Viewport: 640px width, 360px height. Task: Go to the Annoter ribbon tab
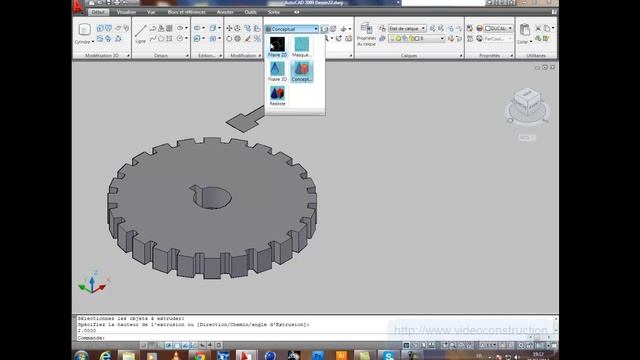[x=225, y=12]
